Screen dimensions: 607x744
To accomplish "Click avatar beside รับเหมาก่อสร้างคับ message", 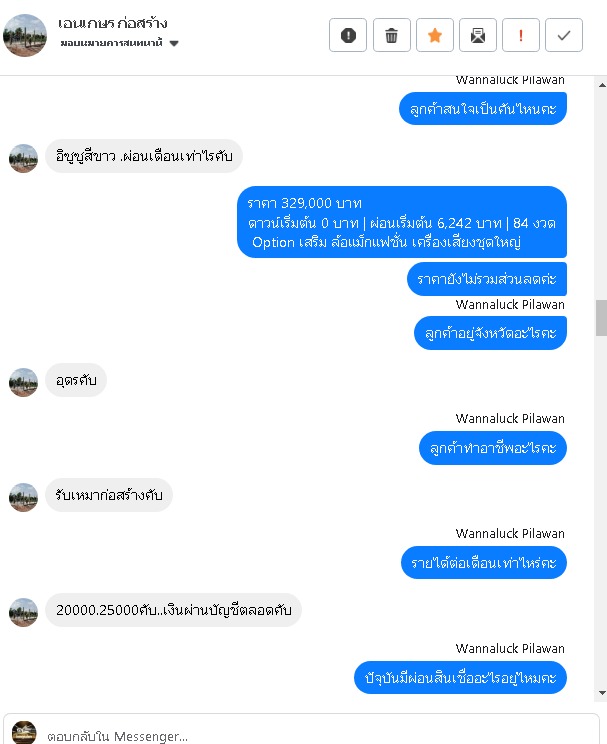I will 23,497.
